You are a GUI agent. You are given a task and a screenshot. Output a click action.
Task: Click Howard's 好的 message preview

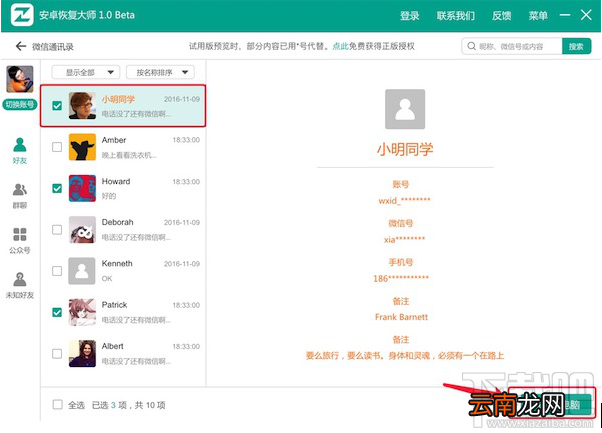(x=109, y=196)
